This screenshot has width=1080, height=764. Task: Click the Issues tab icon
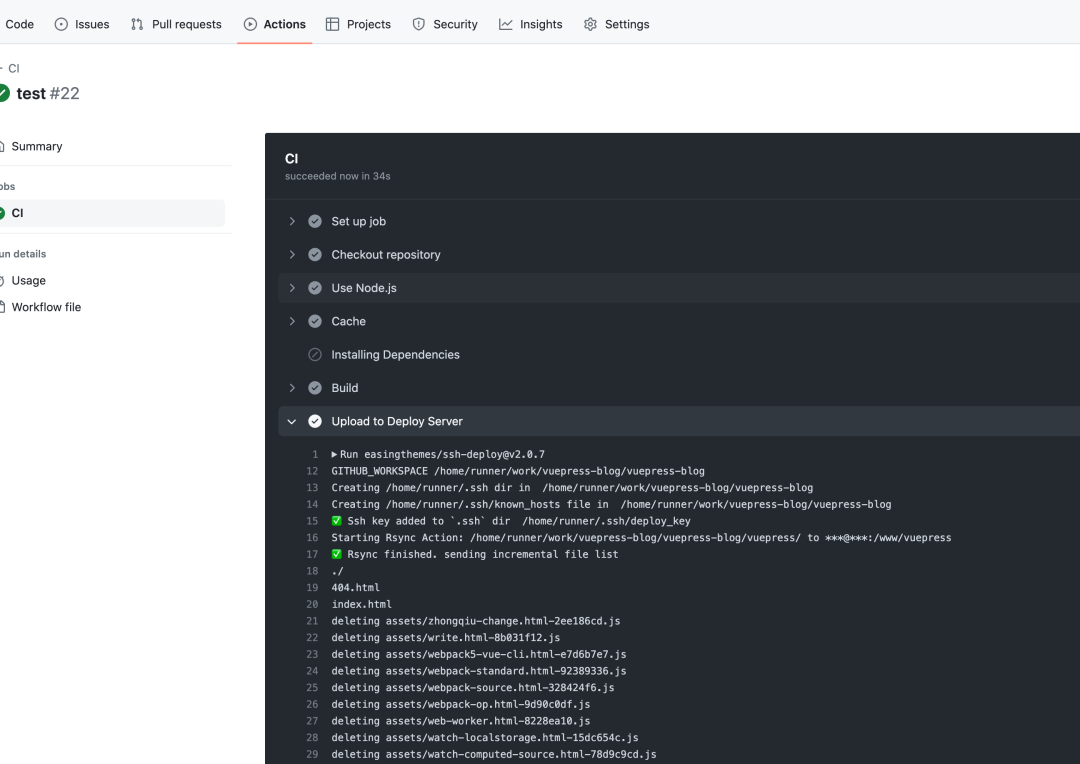click(x=62, y=24)
